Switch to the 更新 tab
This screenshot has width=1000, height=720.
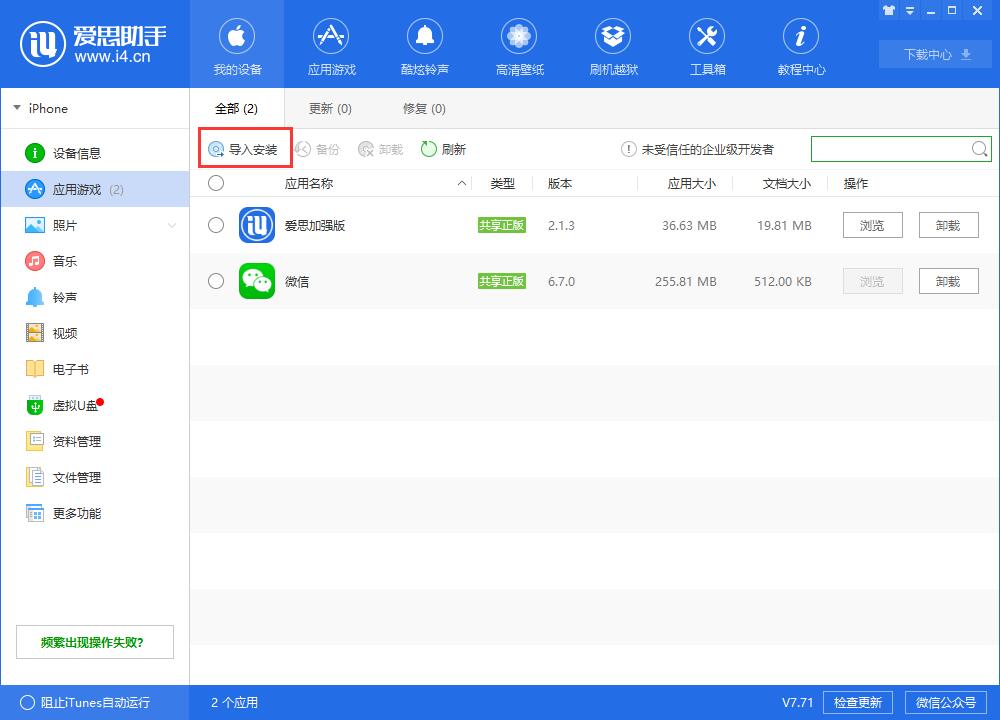pos(330,108)
